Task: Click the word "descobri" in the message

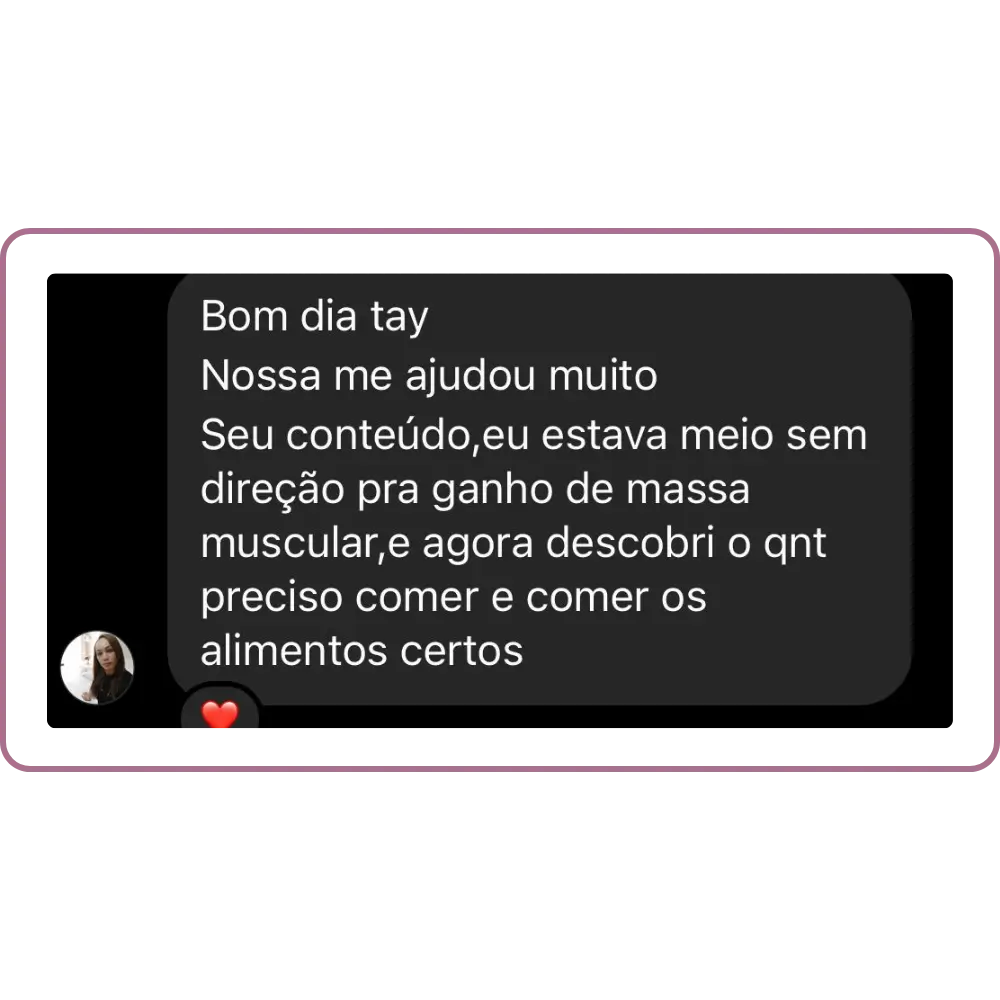Action: pos(630,543)
